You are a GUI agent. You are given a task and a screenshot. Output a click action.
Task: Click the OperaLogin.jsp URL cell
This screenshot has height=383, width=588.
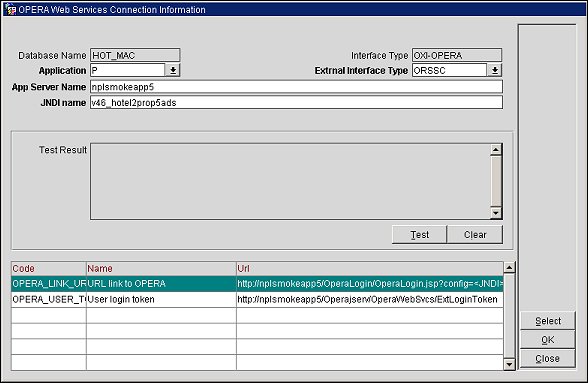pyautogui.click(x=370, y=284)
